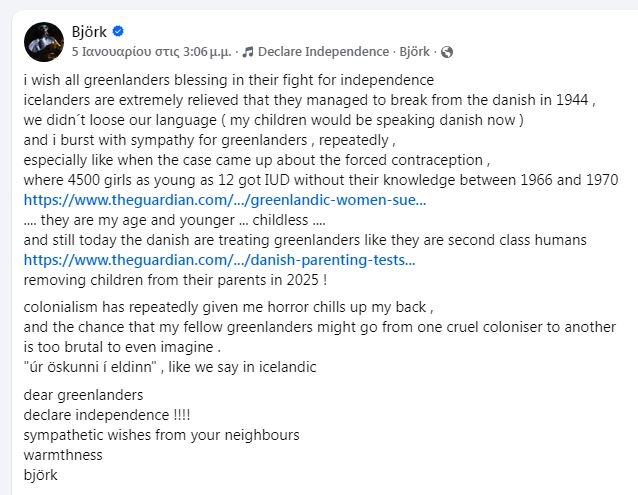The width and height of the screenshot is (638, 495).
Task: Click the "warmthness" closing line
Action: (63, 455)
